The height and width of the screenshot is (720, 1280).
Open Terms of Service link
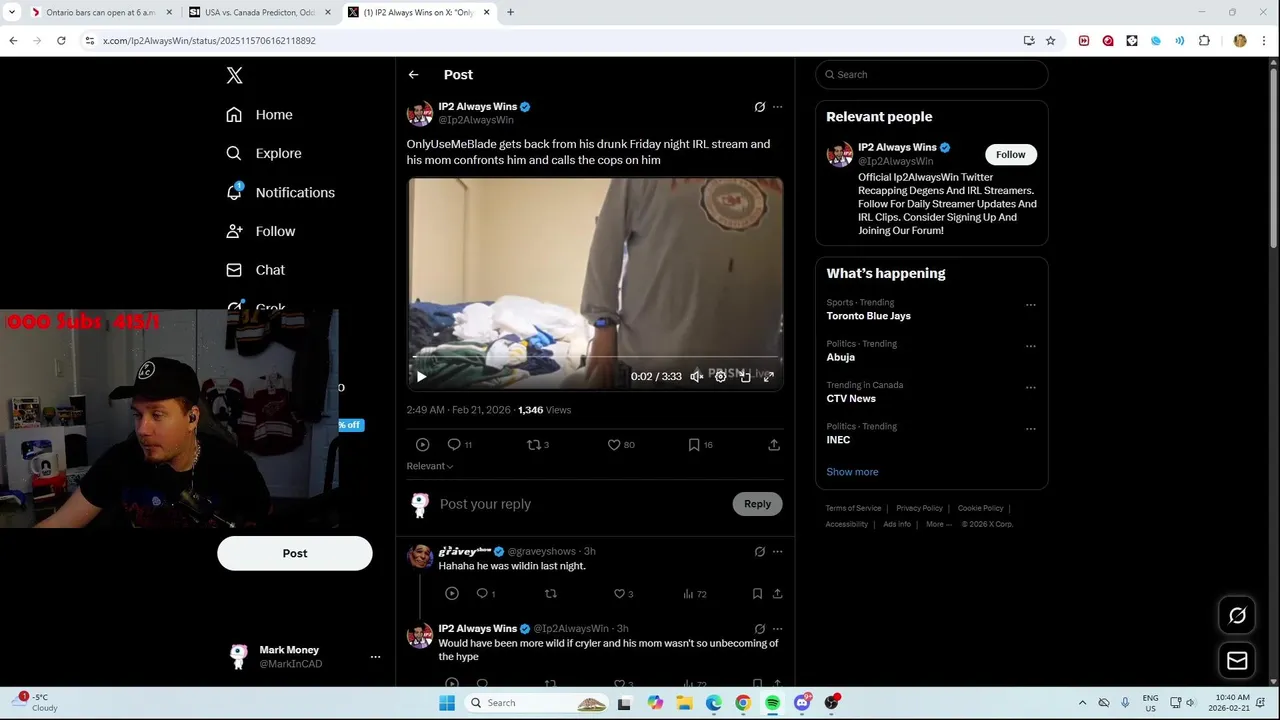click(x=853, y=508)
